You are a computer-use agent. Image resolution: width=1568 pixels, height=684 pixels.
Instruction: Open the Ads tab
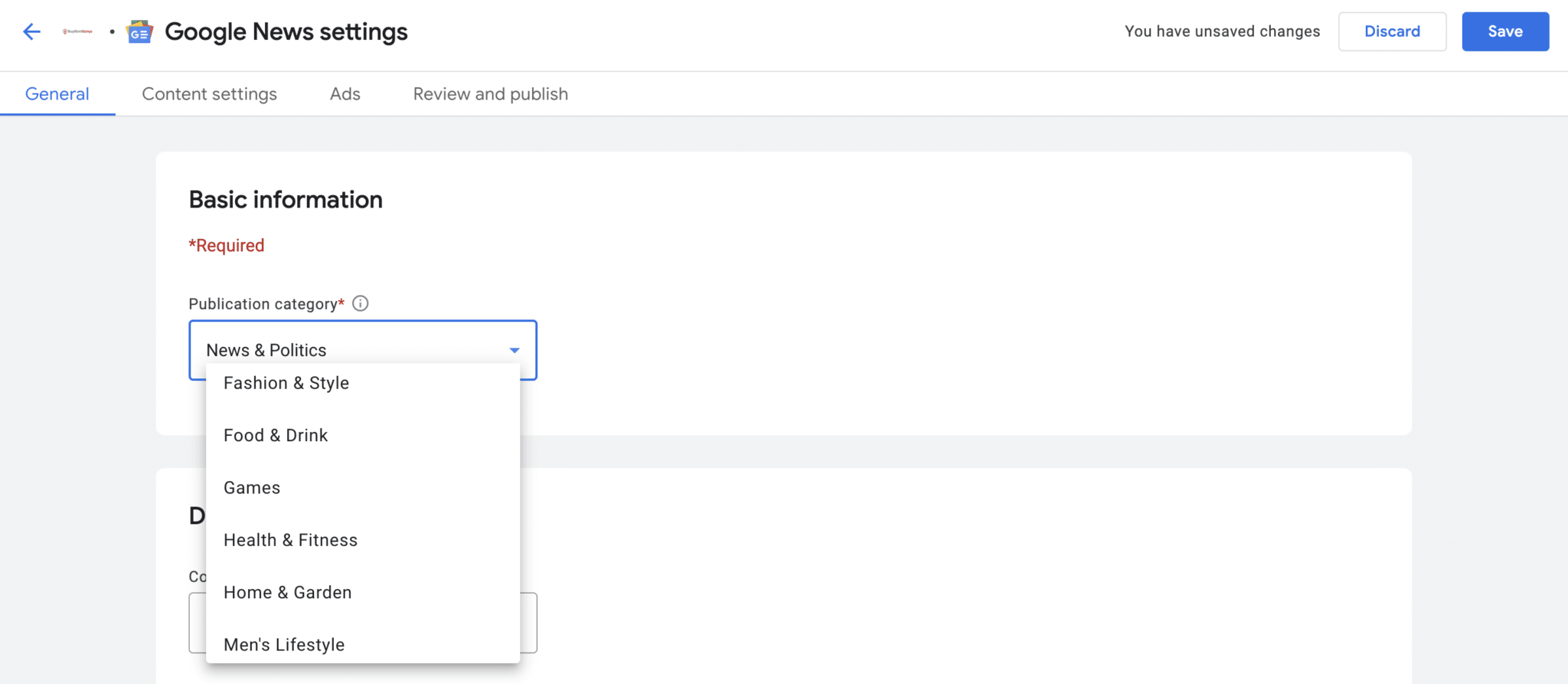click(345, 94)
